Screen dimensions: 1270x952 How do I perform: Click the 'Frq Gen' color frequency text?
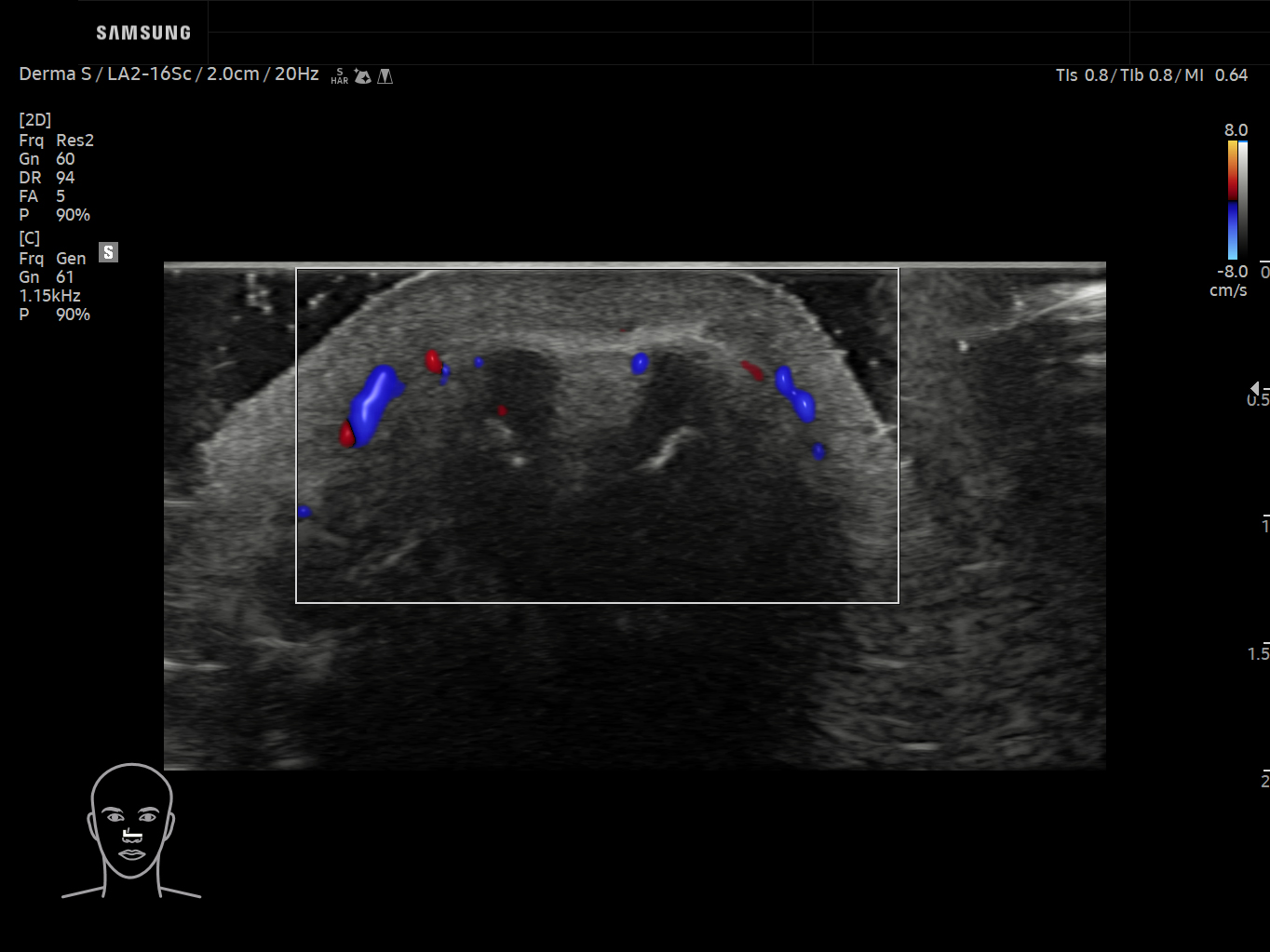pyautogui.click(x=52, y=259)
